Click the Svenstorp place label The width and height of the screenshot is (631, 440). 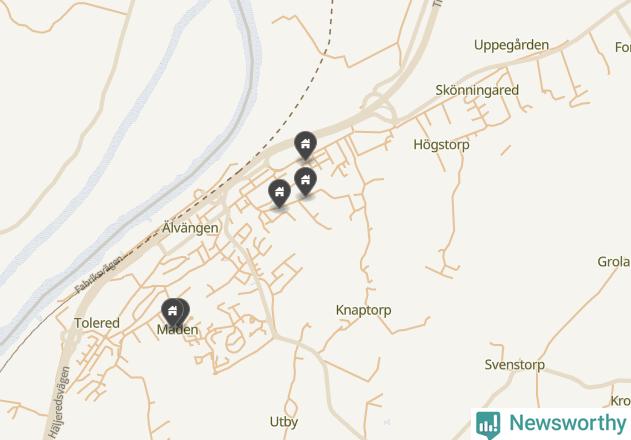(515, 365)
